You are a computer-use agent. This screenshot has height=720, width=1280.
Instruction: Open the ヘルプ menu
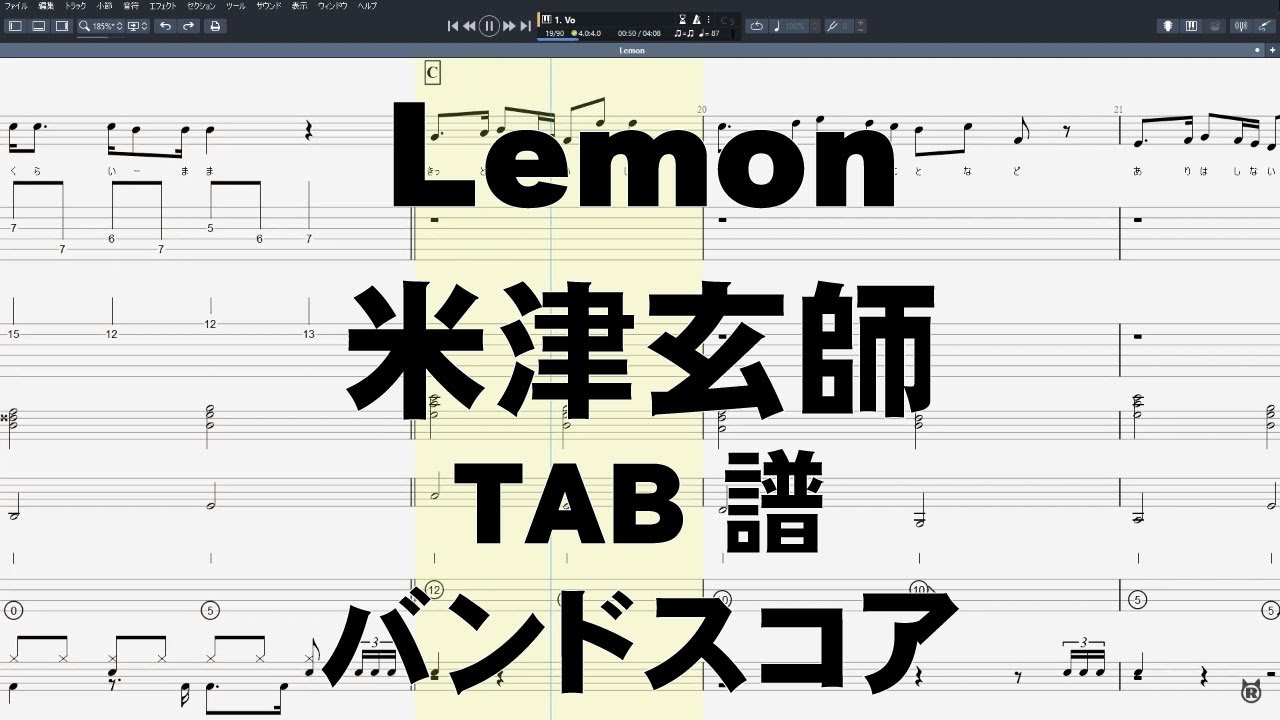368,6
